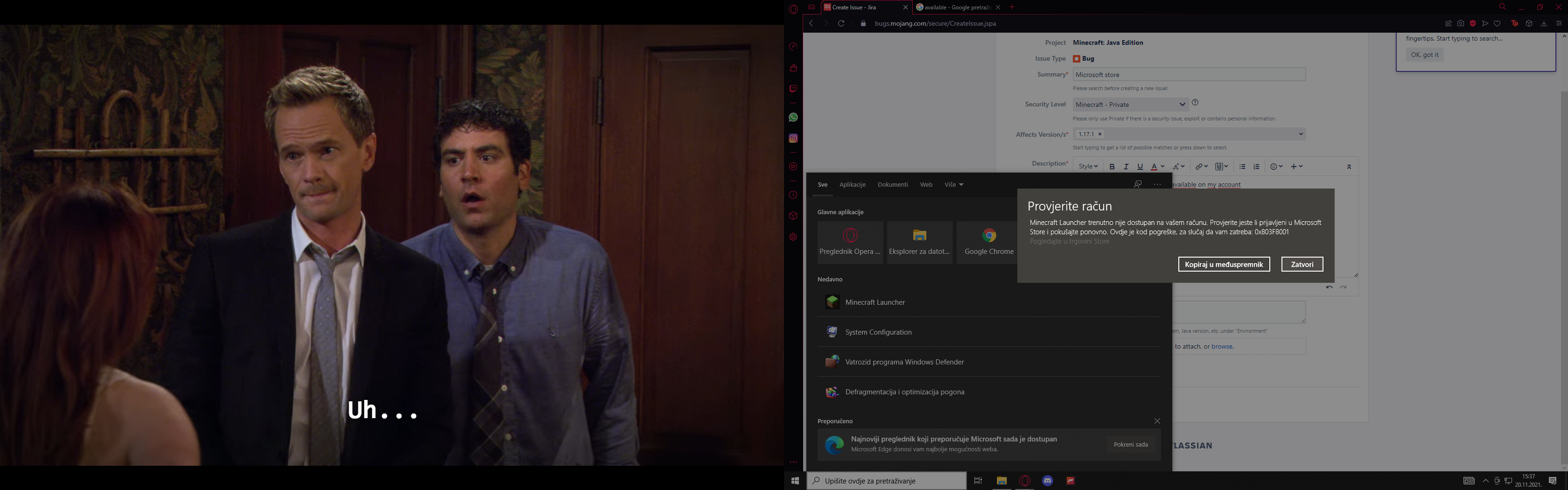Apply underline formatting in Description editor
Screen dimensions: 1568x490
(x=1140, y=167)
